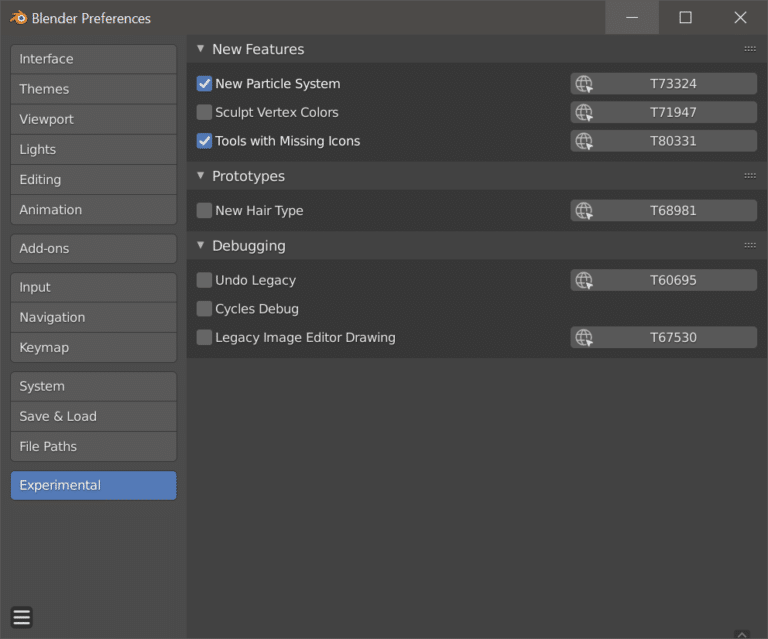Open the Viewport preferences tab
Viewport: 768px width, 639px height.
point(94,119)
